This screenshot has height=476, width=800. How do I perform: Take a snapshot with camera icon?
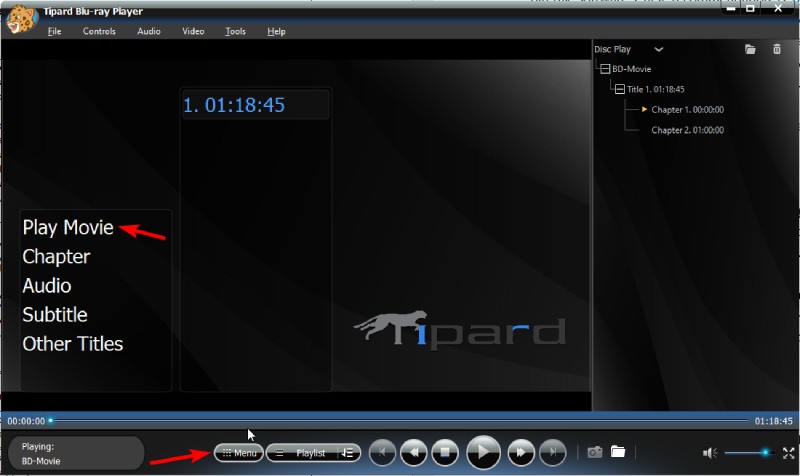(x=594, y=452)
